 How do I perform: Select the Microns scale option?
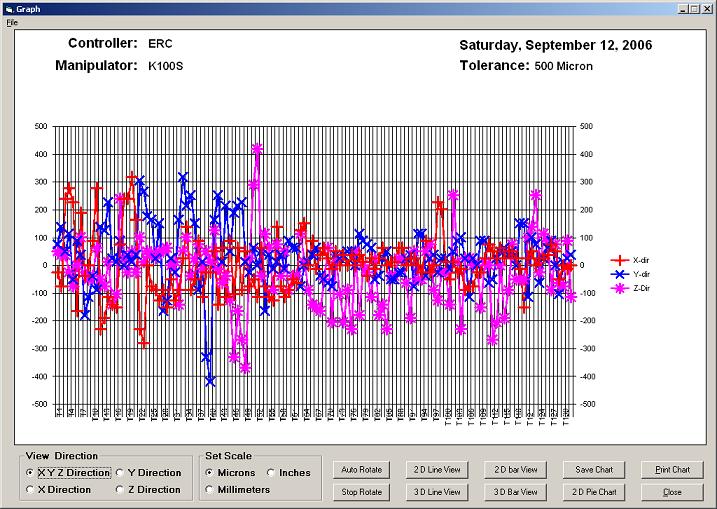(x=209, y=473)
